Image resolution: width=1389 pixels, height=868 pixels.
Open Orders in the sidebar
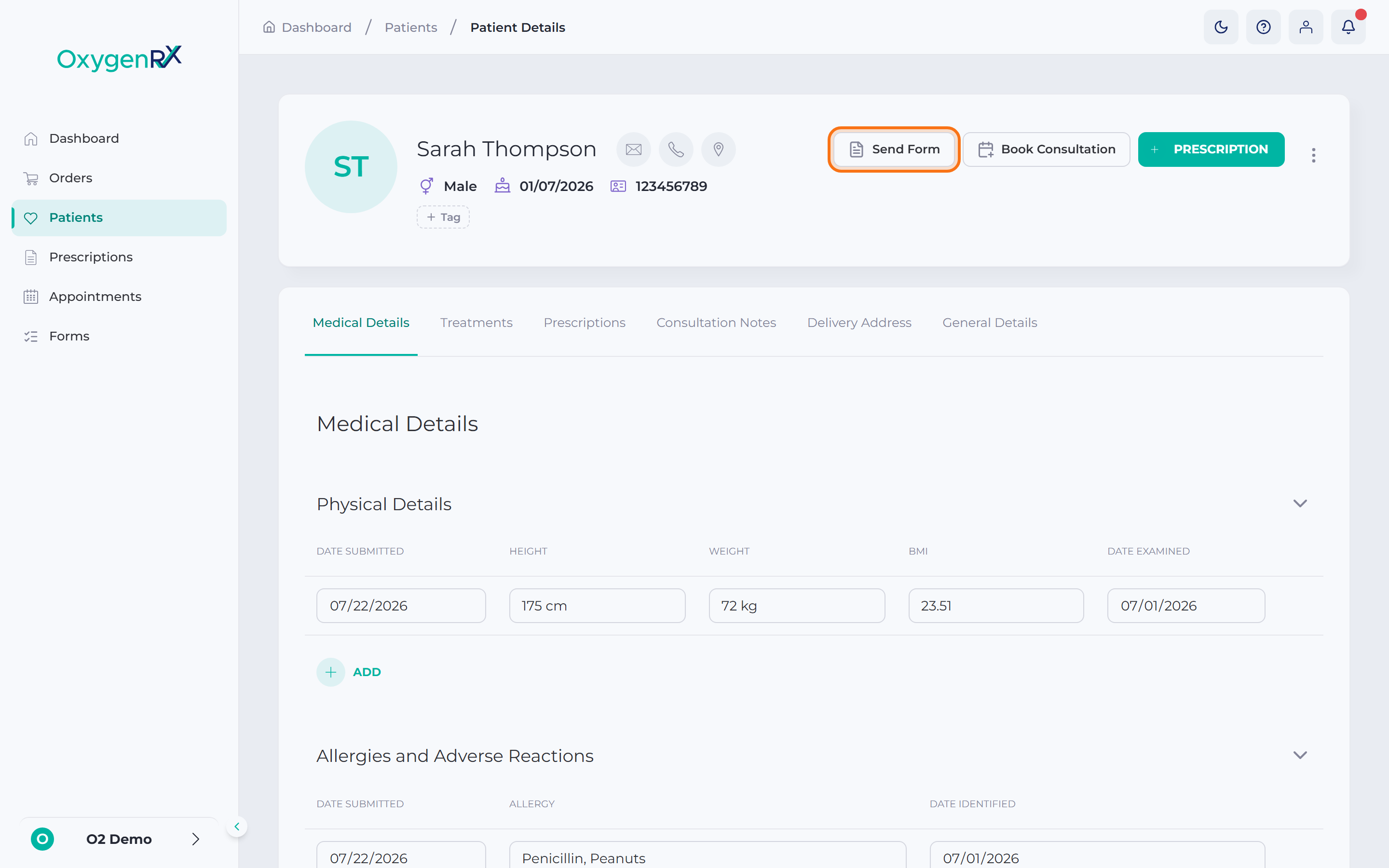pos(119,178)
